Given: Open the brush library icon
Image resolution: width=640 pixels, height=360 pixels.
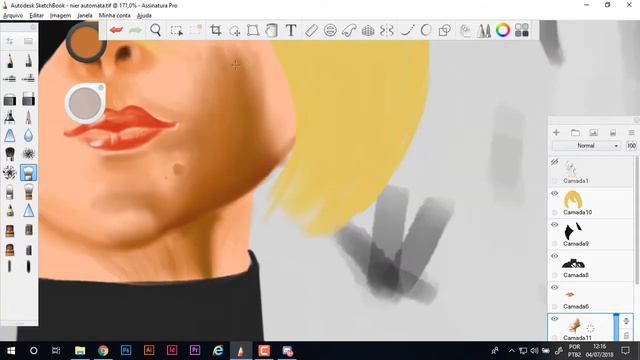Looking at the screenshot, I should (x=28, y=41).
